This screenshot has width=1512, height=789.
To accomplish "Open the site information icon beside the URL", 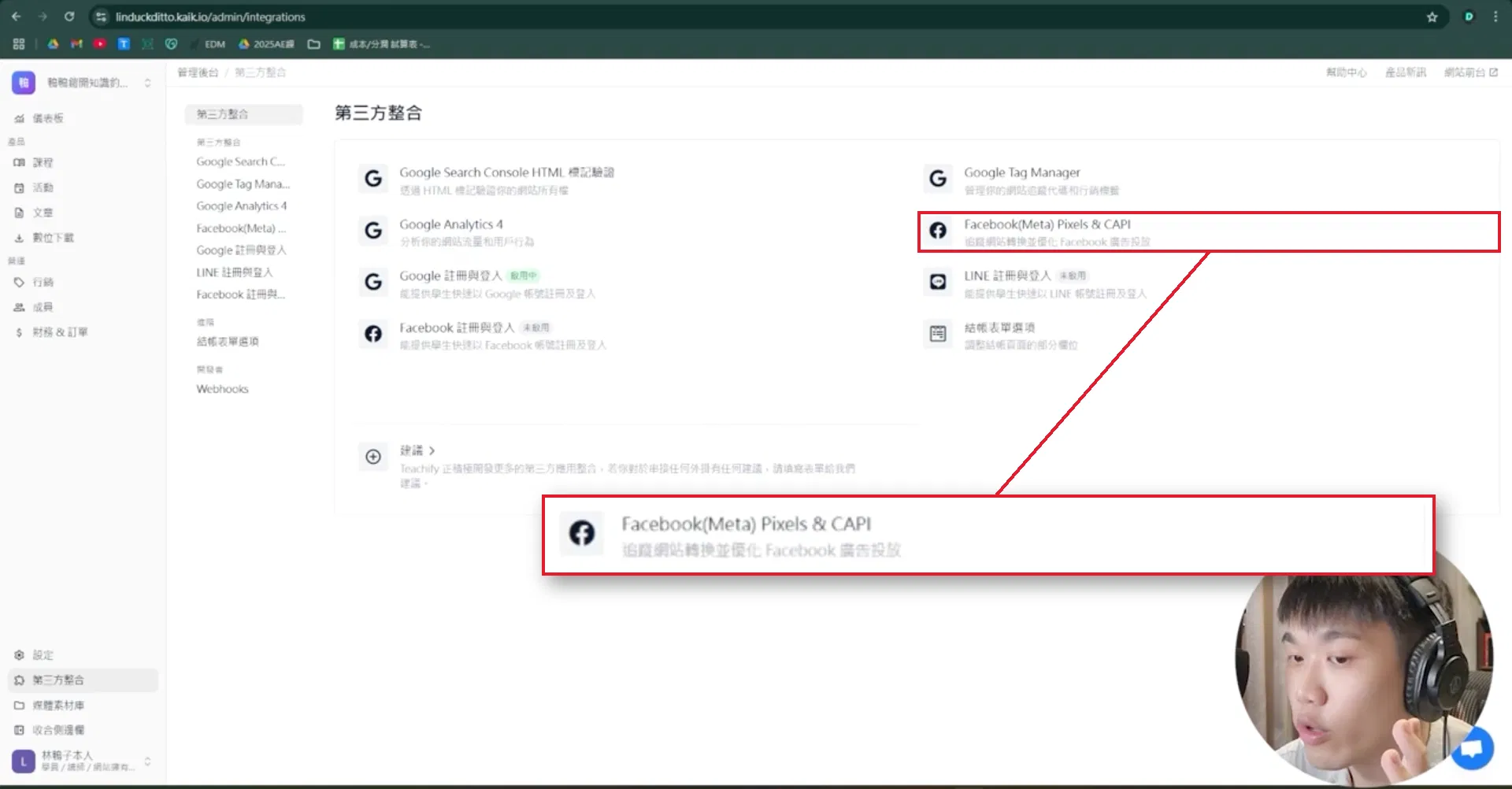I will coord(101,17).
